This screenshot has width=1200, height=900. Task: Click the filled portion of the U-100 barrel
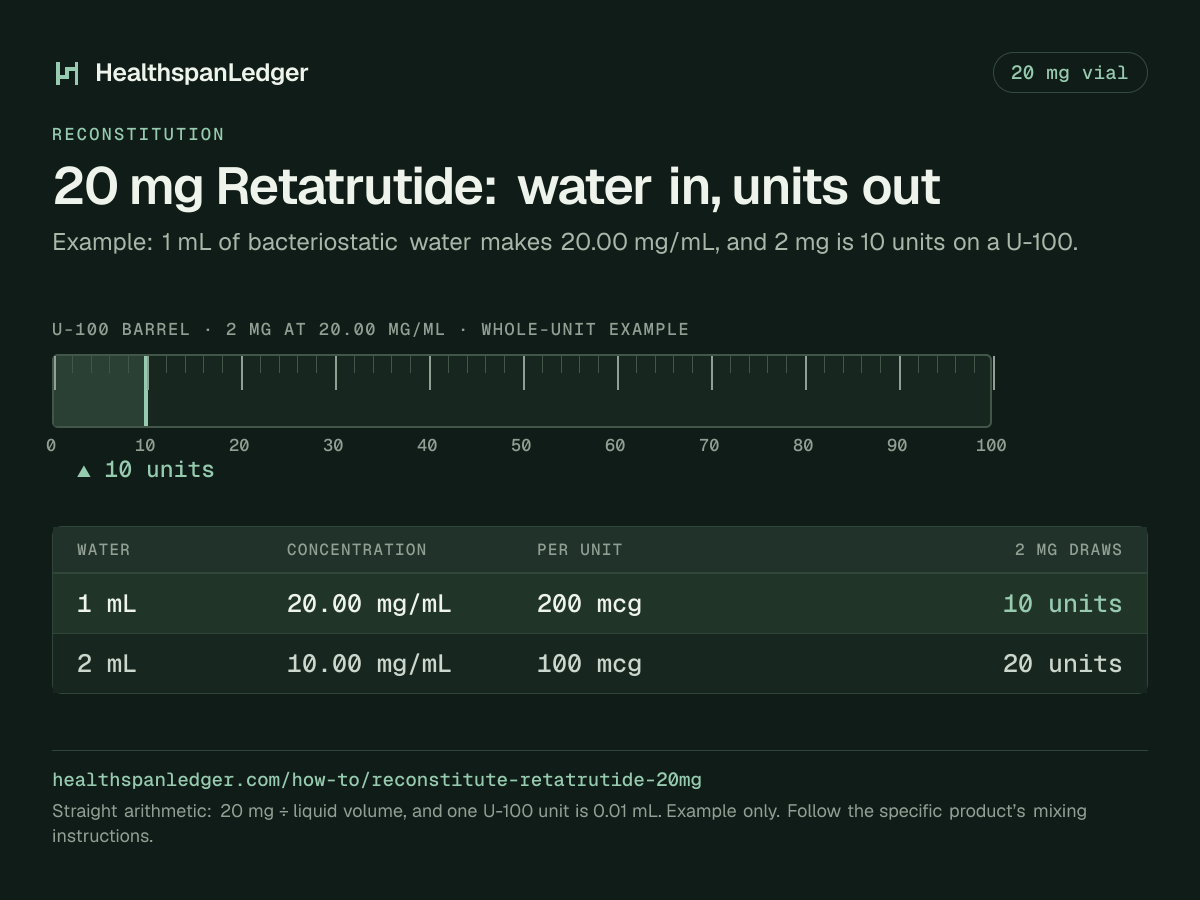tap(99, 391)
